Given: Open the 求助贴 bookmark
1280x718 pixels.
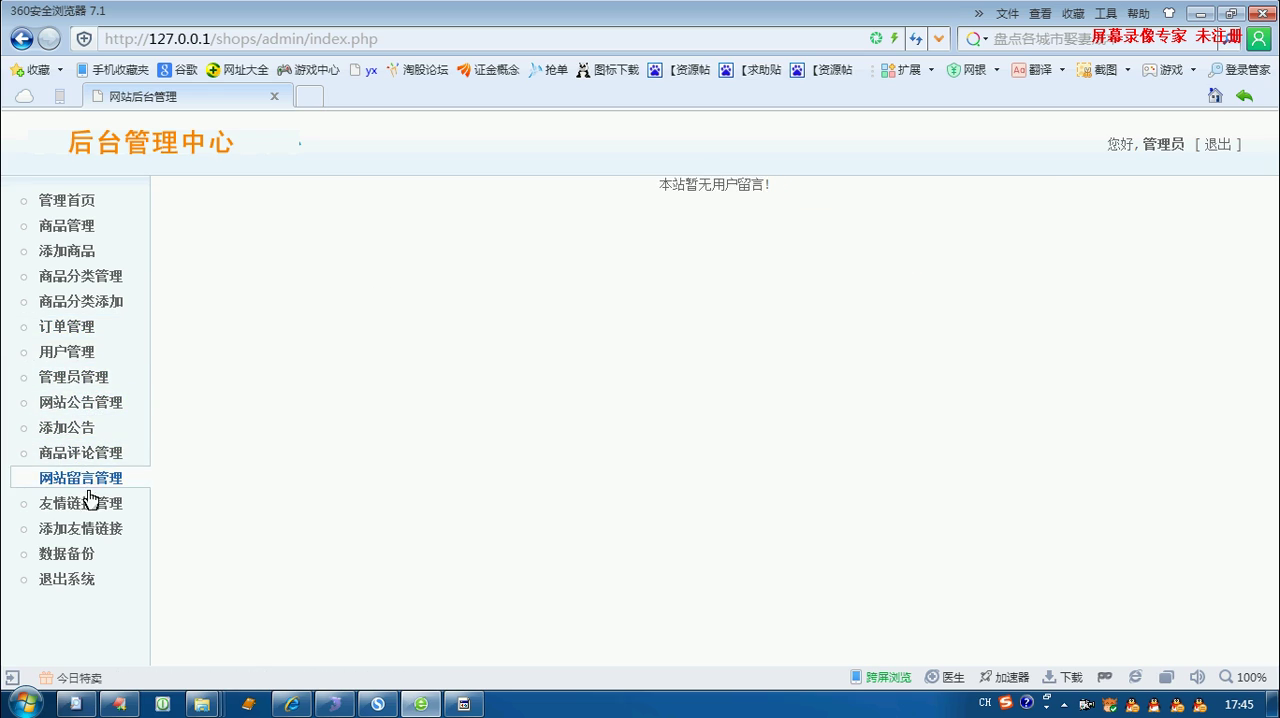Looking at the screenshot, I should pos(750,70).
